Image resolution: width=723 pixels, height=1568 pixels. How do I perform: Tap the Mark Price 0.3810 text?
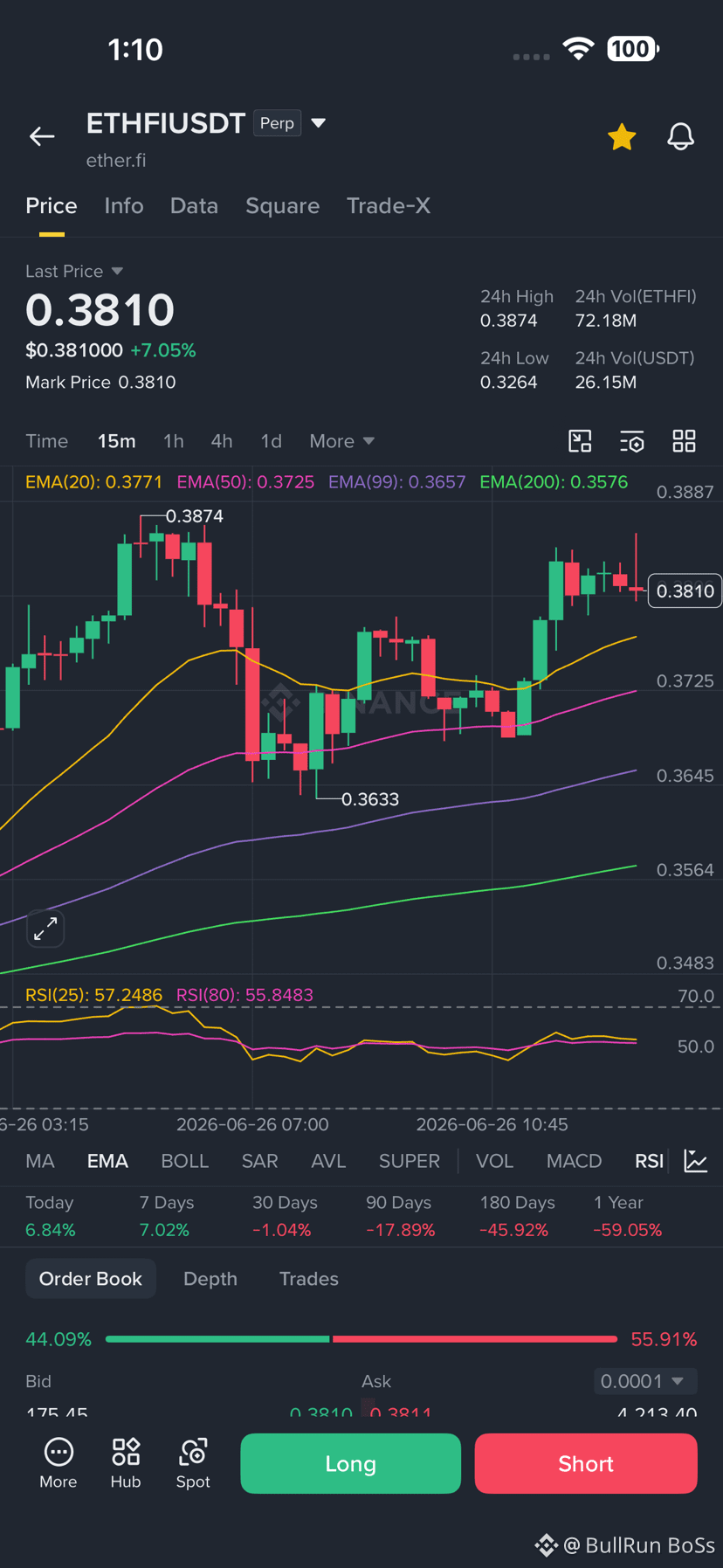tap(100, 383)
